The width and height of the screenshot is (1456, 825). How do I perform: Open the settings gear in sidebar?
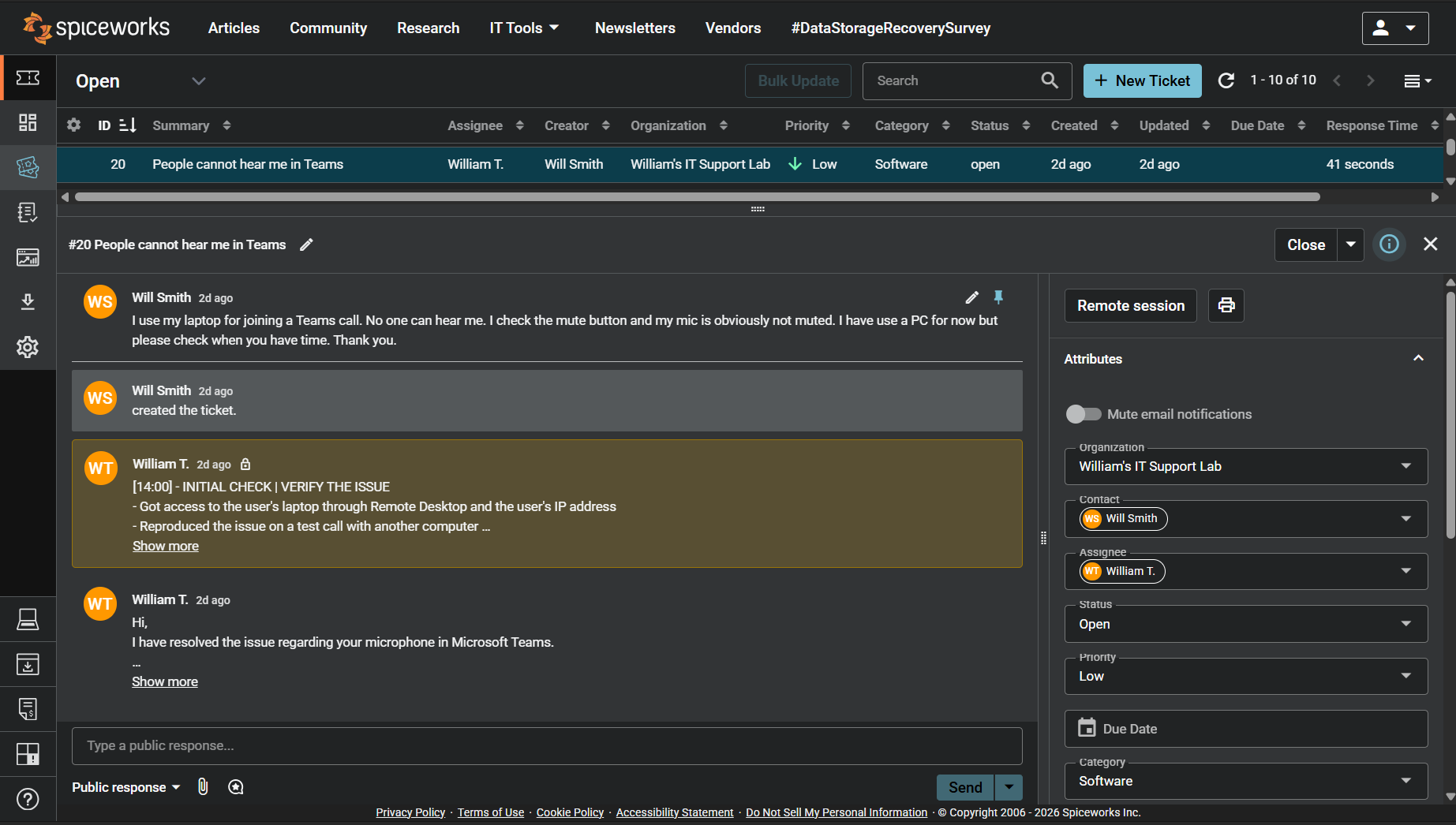point(28,347)
